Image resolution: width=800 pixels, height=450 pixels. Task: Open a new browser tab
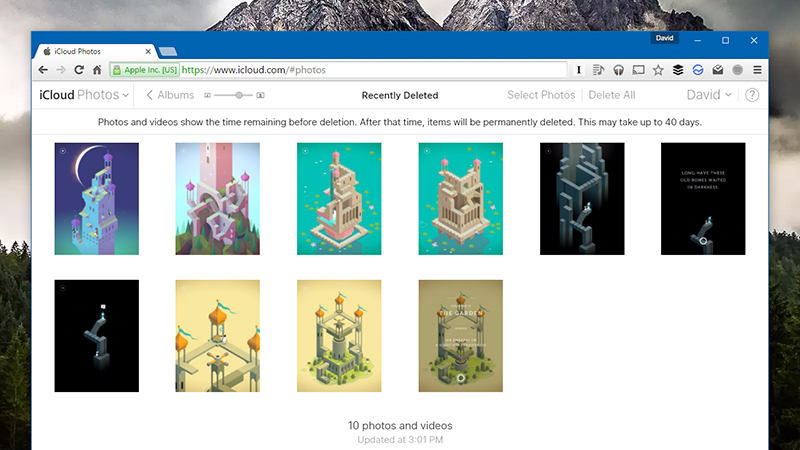[167, 52]
